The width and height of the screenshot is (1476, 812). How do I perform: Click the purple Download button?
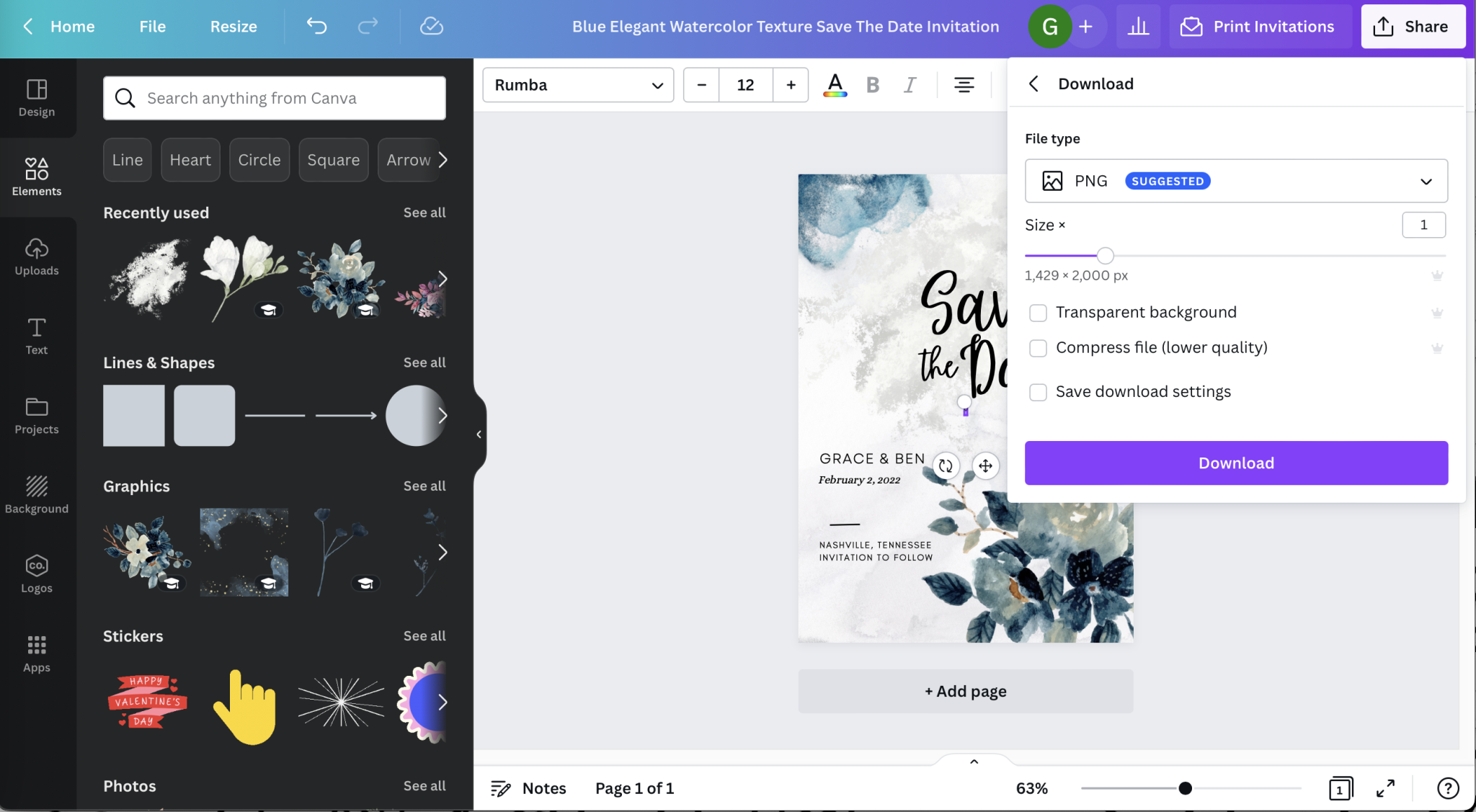point(1236,463)
